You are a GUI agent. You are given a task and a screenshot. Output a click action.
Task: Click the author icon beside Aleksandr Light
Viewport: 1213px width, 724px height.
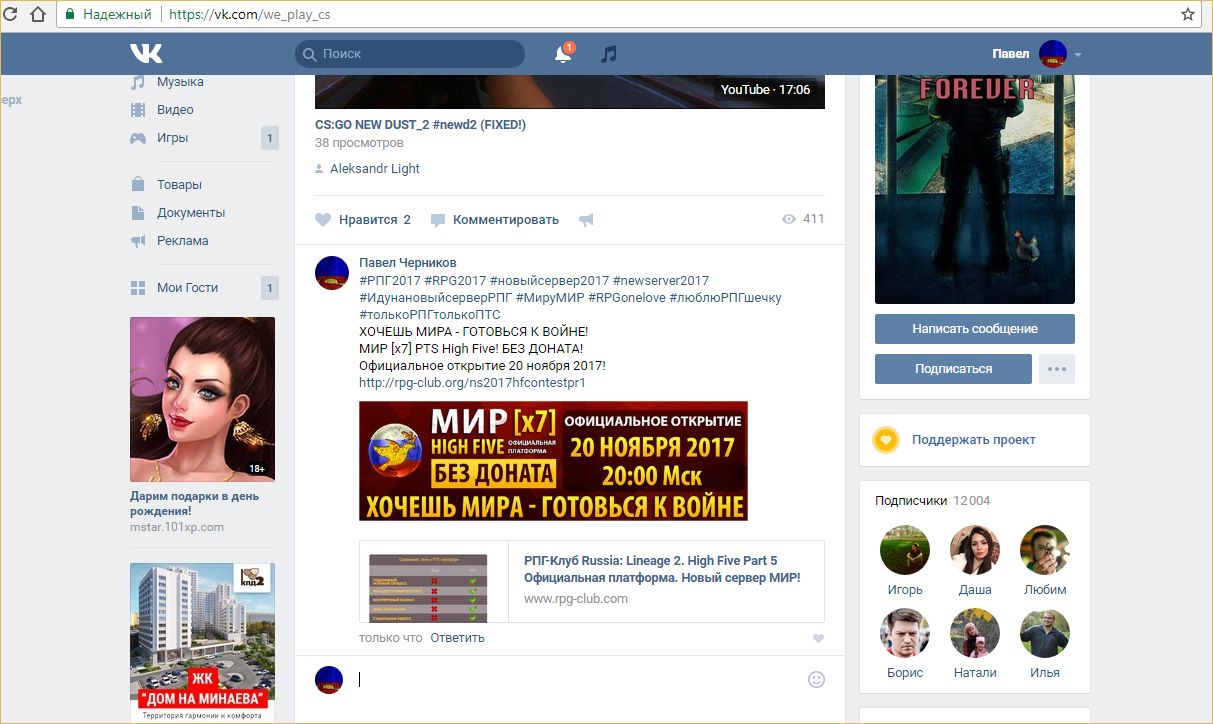(319, 169)
